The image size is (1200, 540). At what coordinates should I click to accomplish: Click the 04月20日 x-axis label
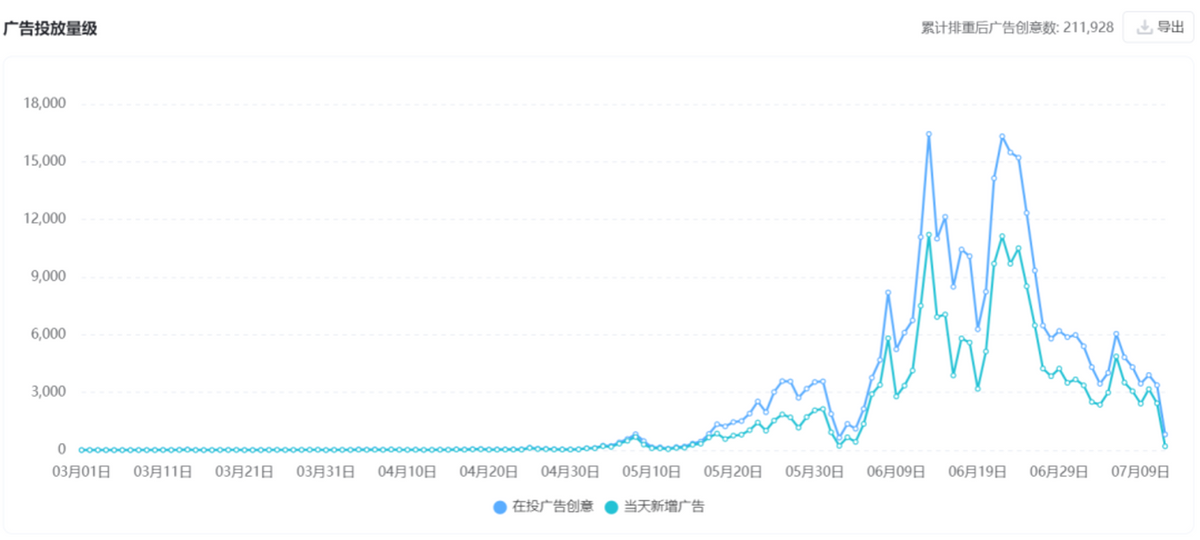(489, 471)
